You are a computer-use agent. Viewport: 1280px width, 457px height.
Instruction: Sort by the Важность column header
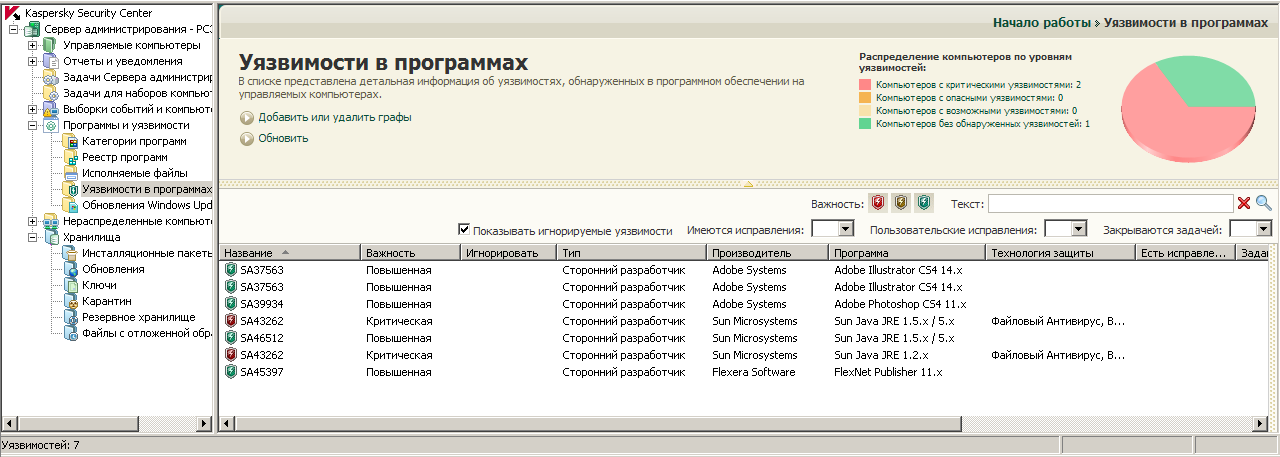pyautogui.click(x=410, y=253)
